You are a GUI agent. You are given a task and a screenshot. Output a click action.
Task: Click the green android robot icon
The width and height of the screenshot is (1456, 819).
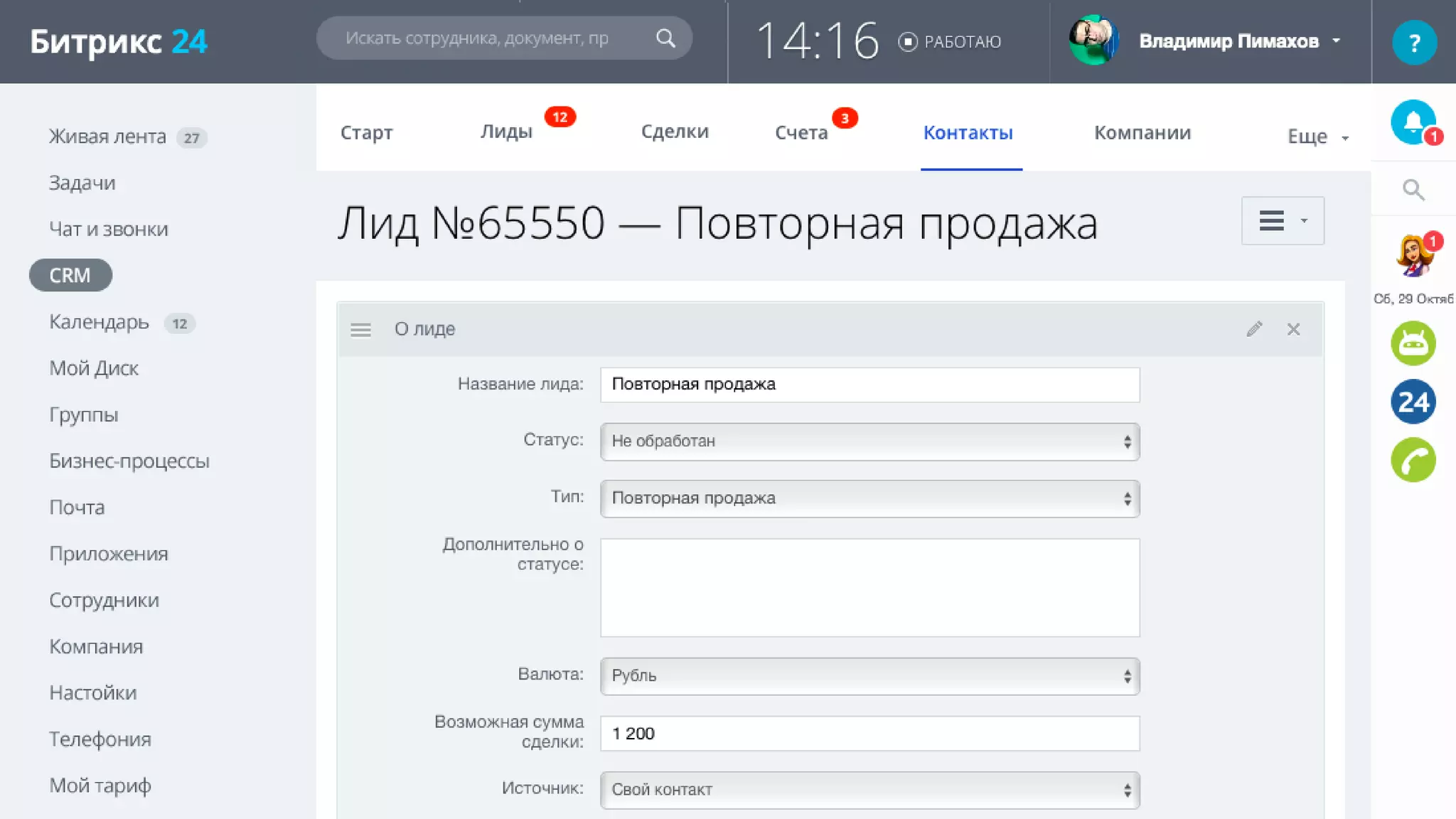pyautogui.click(x=1413, y=344)
